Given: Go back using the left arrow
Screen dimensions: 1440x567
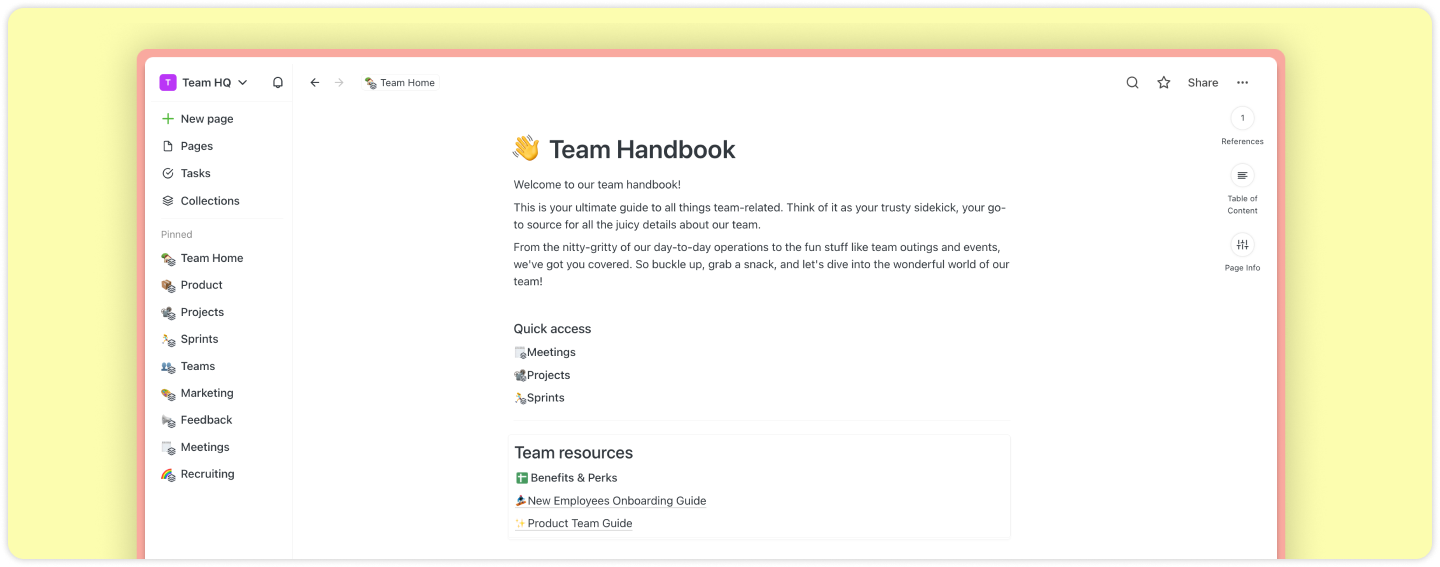Looking at the screenshot, I should [314, 83].
